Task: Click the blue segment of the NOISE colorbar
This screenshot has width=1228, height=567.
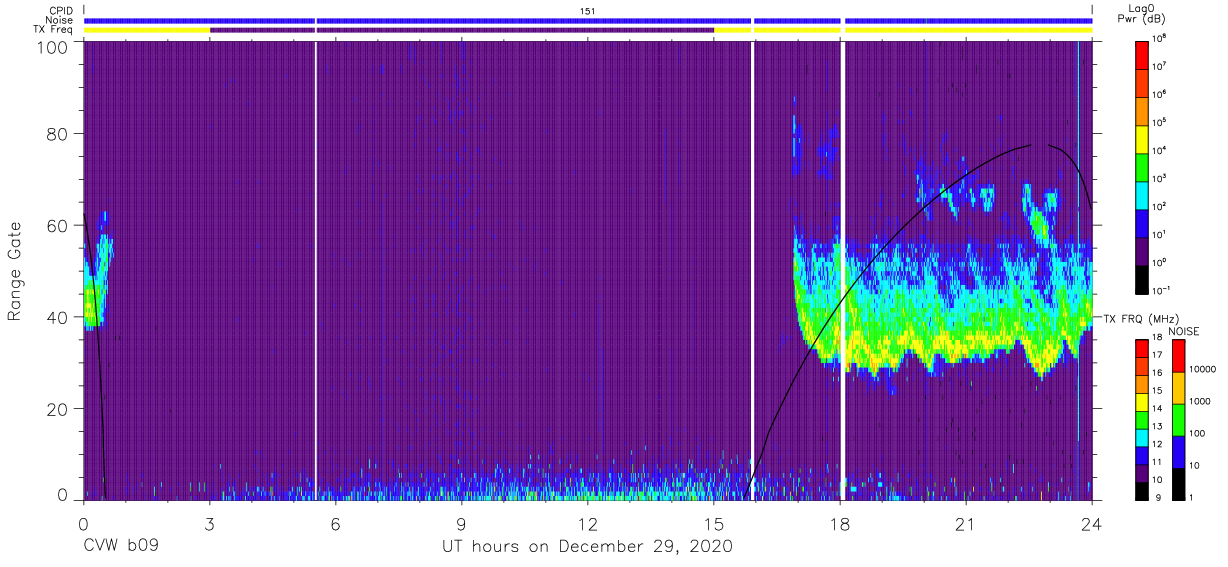Action: (1177, 452)
